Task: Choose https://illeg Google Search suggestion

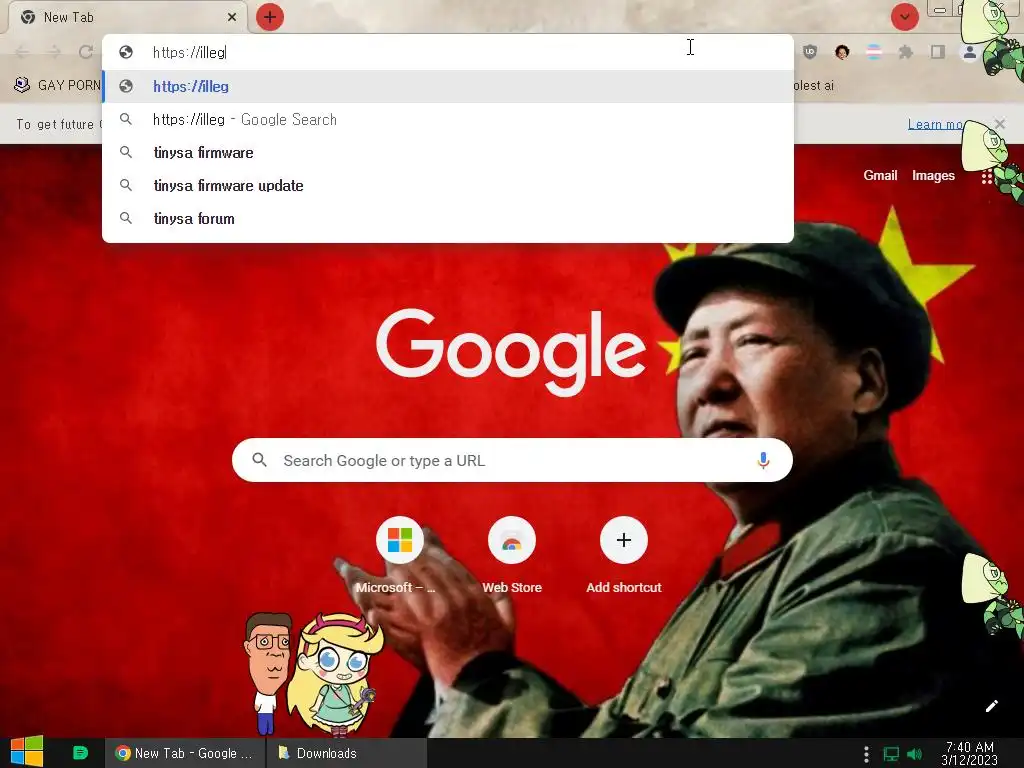Action: [448, 120]
